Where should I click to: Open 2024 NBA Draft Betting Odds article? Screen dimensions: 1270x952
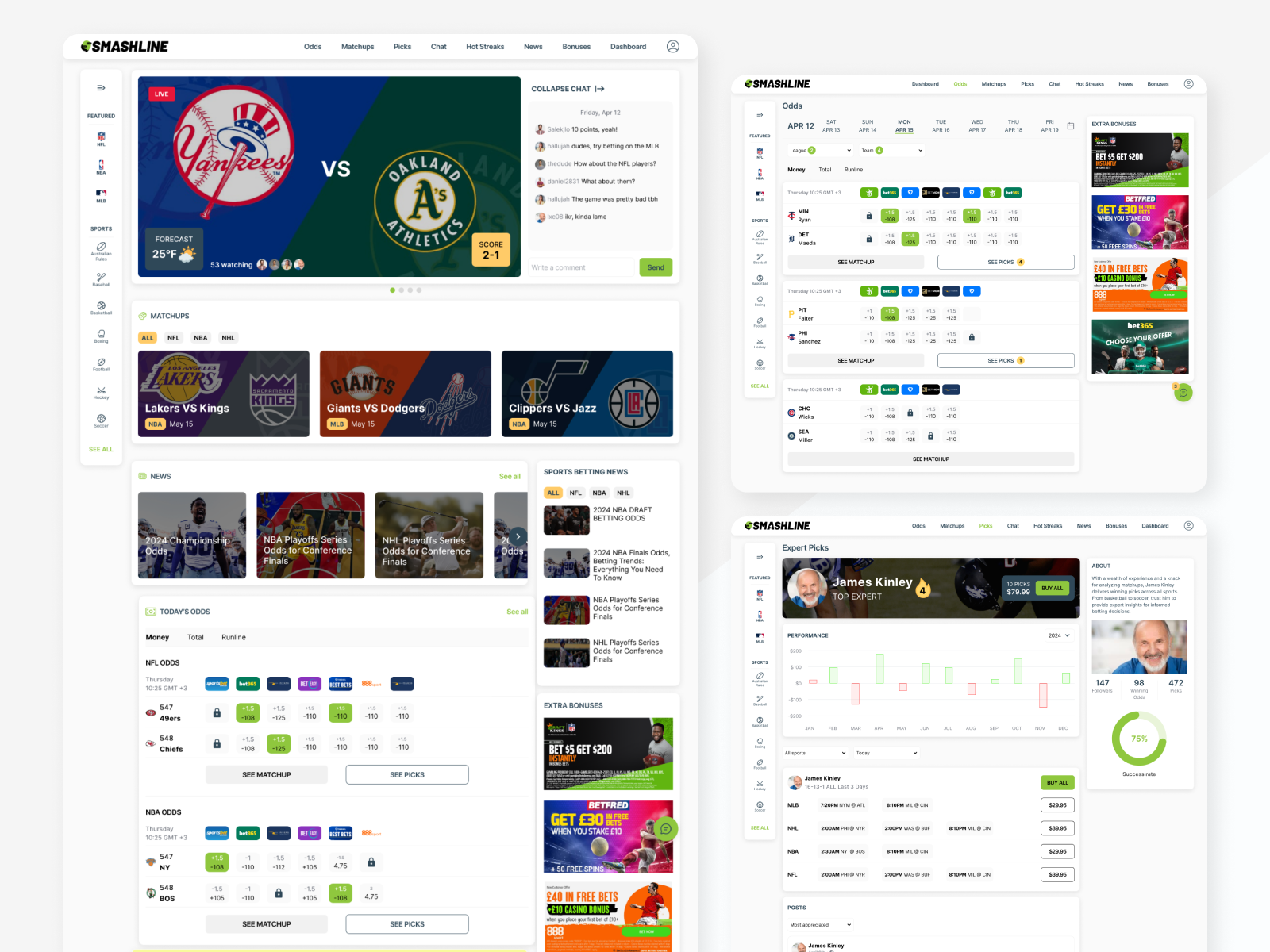(x=608, y=520)
